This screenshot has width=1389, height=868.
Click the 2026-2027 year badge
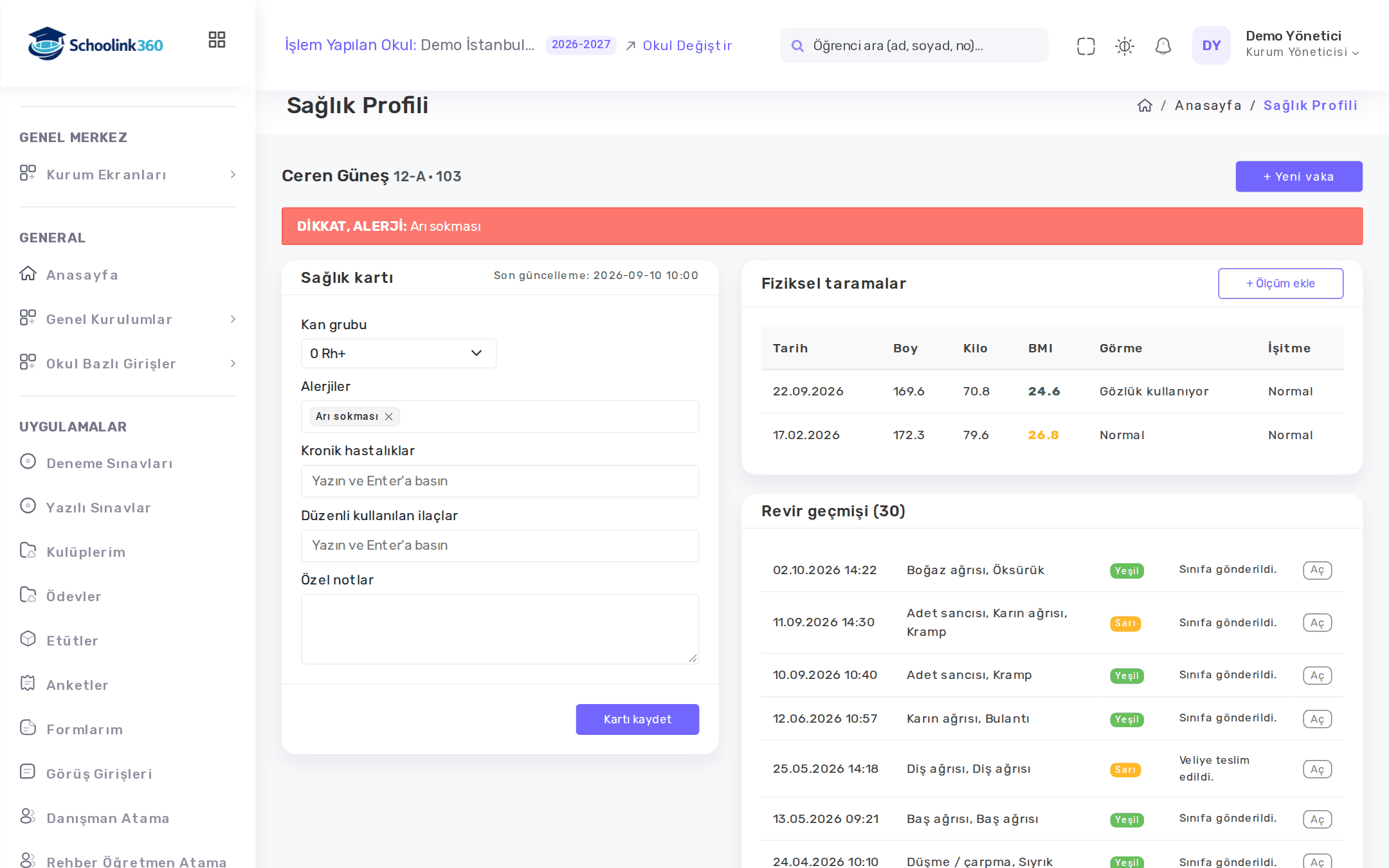(581, 45)
